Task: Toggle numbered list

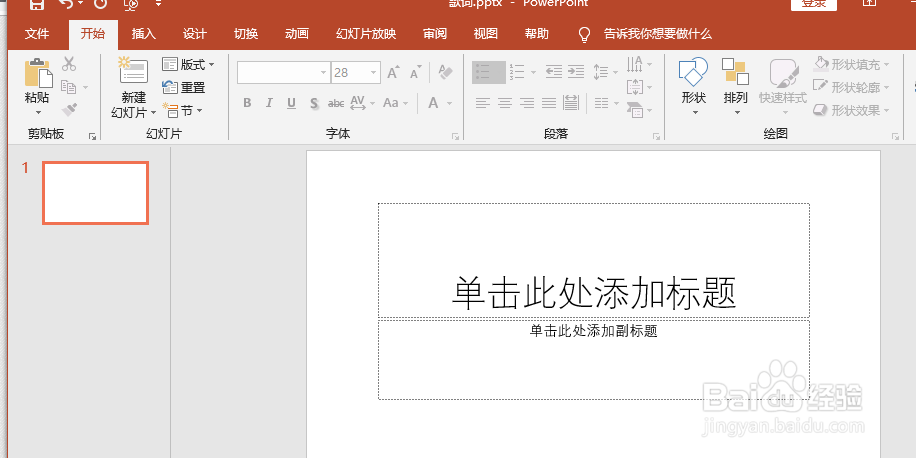Action: point(517,72)
